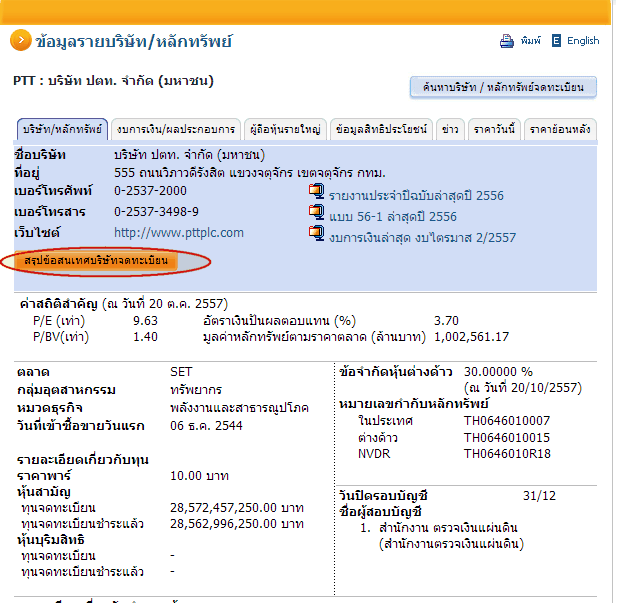The width and height of the screenshot is (617, 603).
Task: Click the orange arrow icon beside page title
Action: (20, 40)
